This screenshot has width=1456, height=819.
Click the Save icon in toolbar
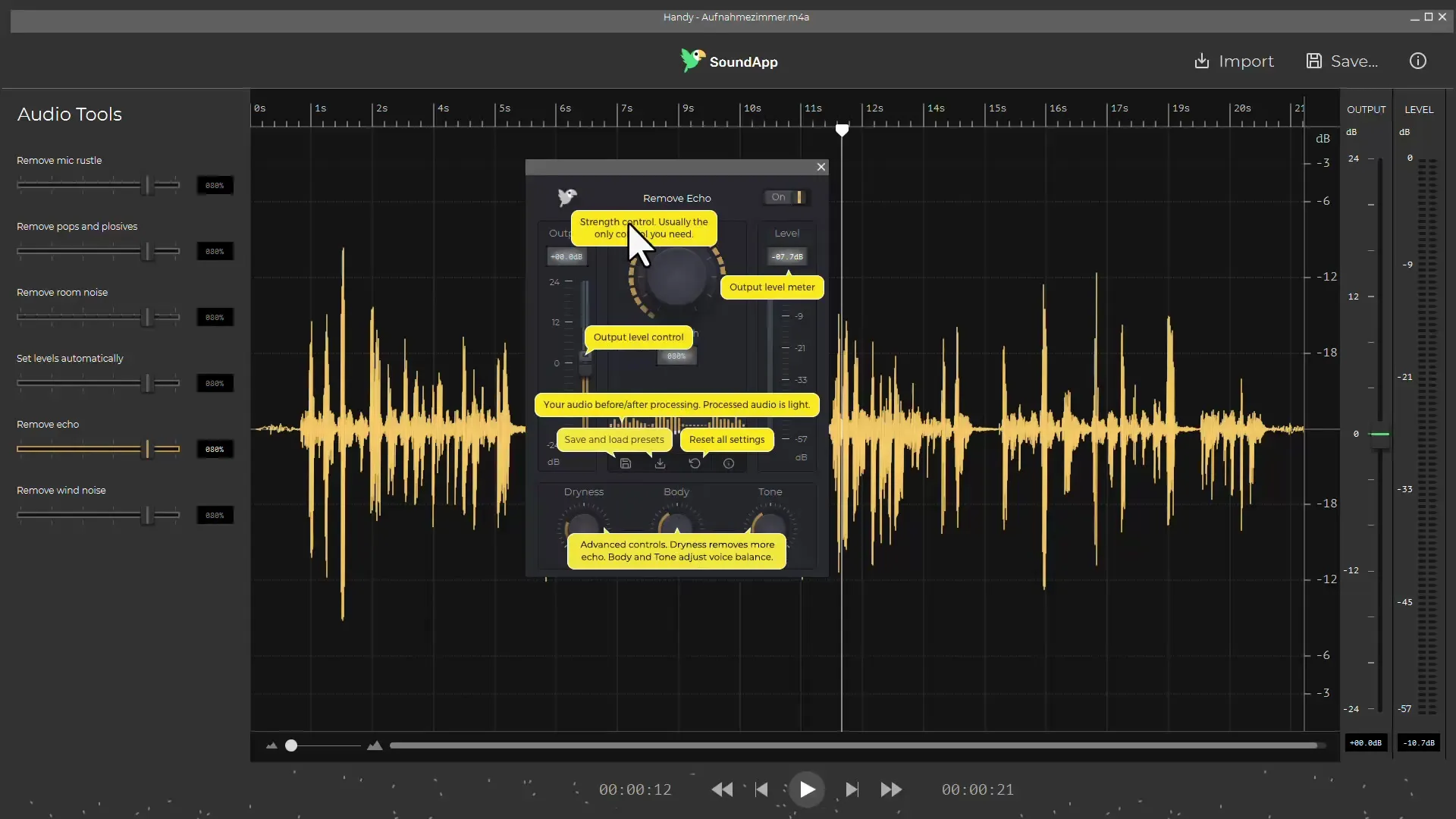click(x=1313, y=61)
